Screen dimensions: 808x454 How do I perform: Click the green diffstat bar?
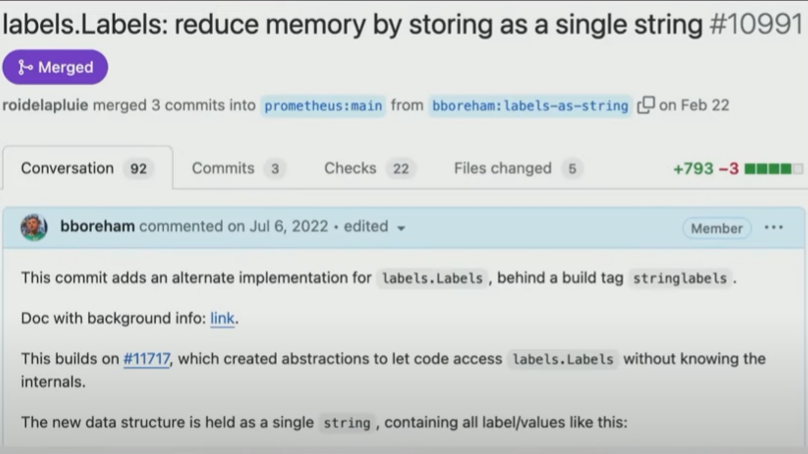(773, 169)
